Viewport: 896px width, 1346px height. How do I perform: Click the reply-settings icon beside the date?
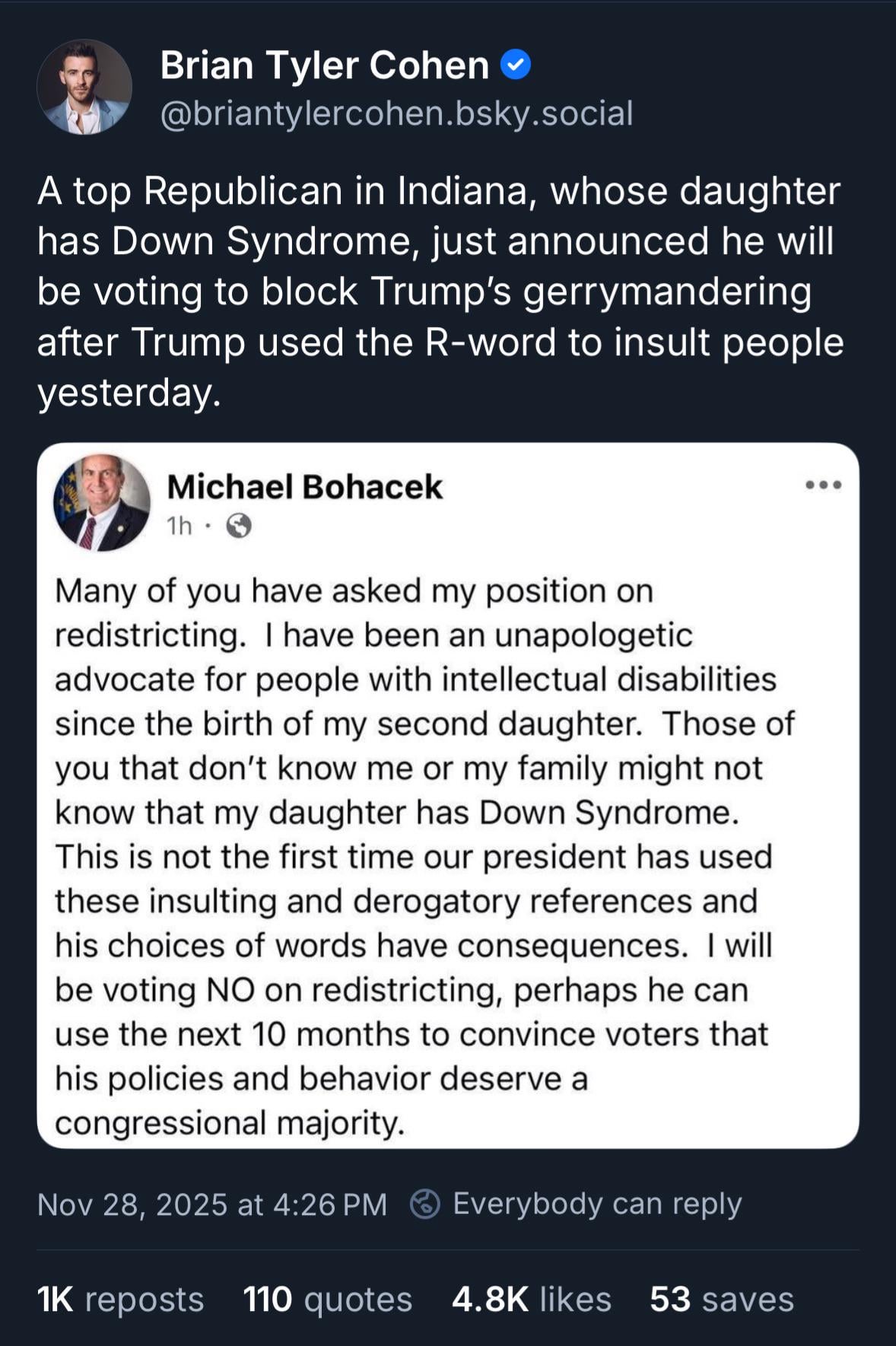coord(424,1204)
